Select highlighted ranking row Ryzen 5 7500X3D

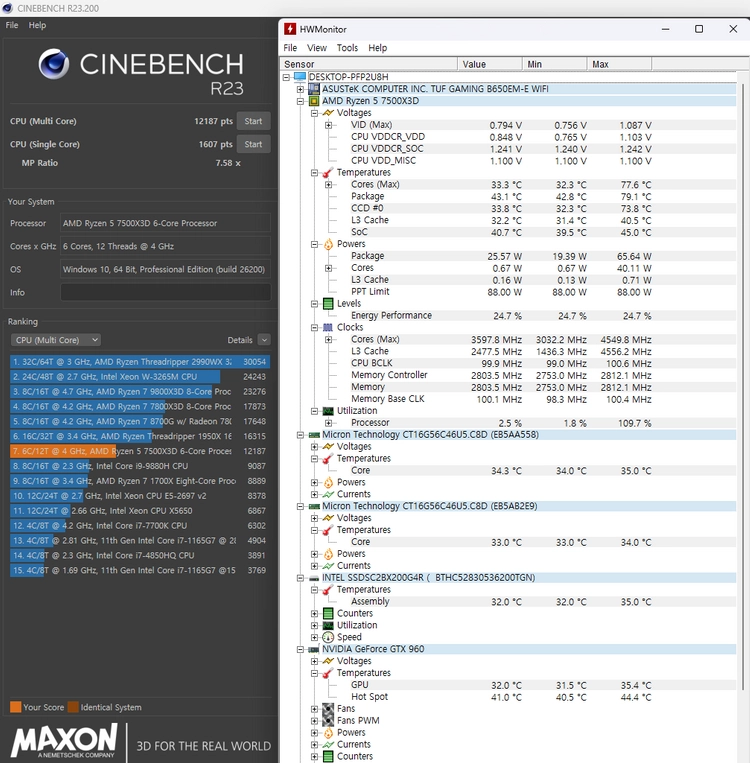point(140,451)
